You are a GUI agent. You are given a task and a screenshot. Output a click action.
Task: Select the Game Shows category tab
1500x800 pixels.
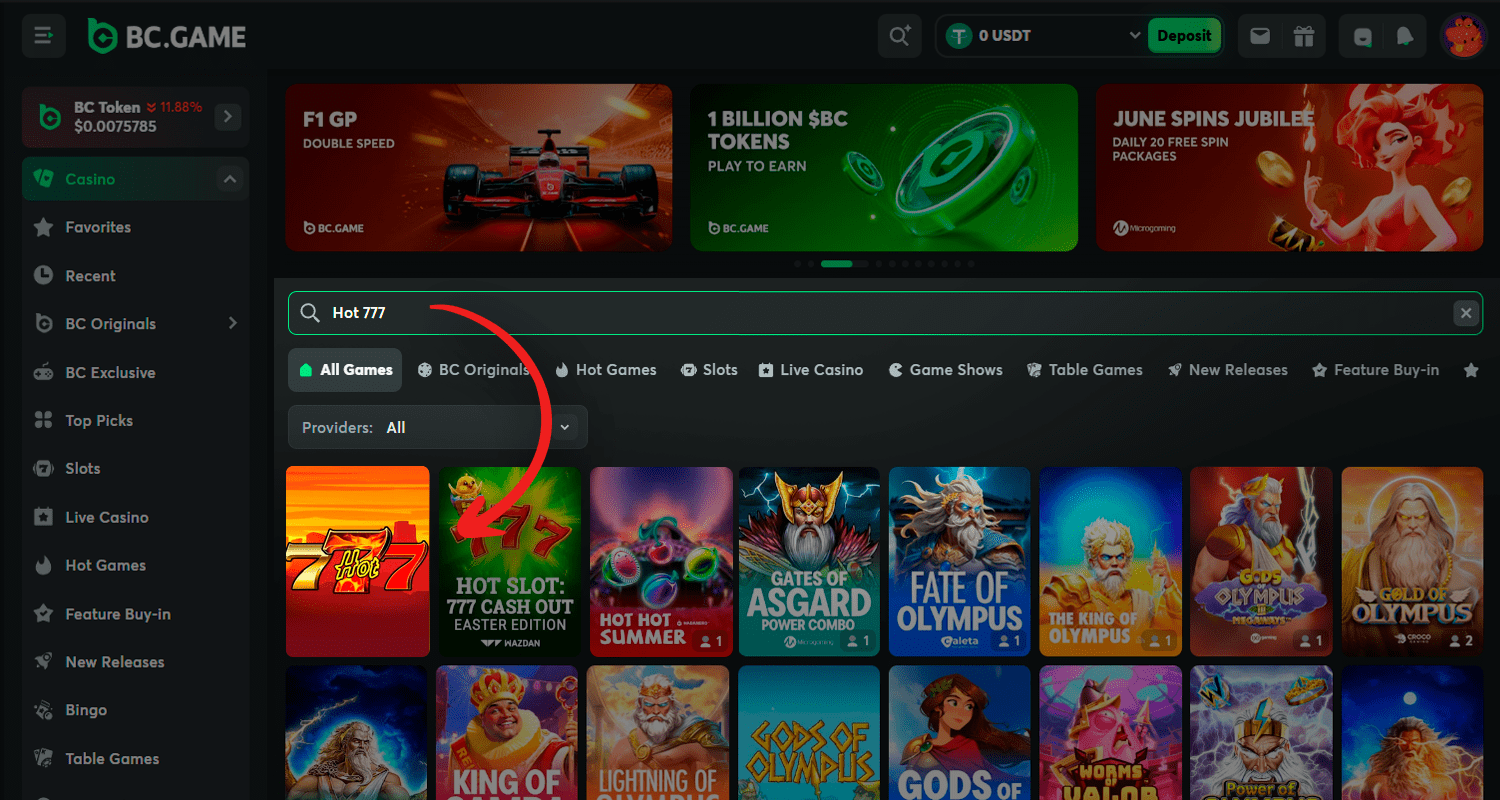point(946,370)
